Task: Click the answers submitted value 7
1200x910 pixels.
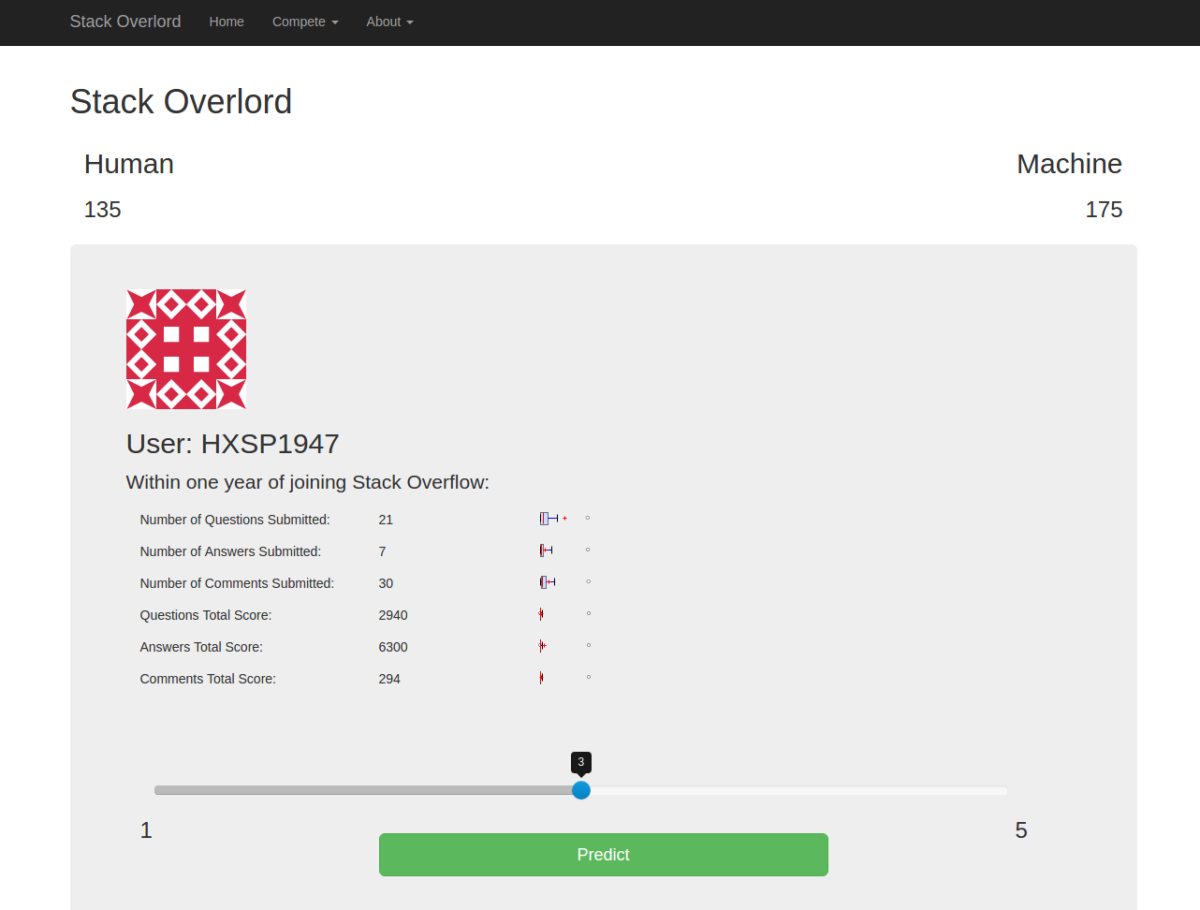Action: [x=383, y=552]
